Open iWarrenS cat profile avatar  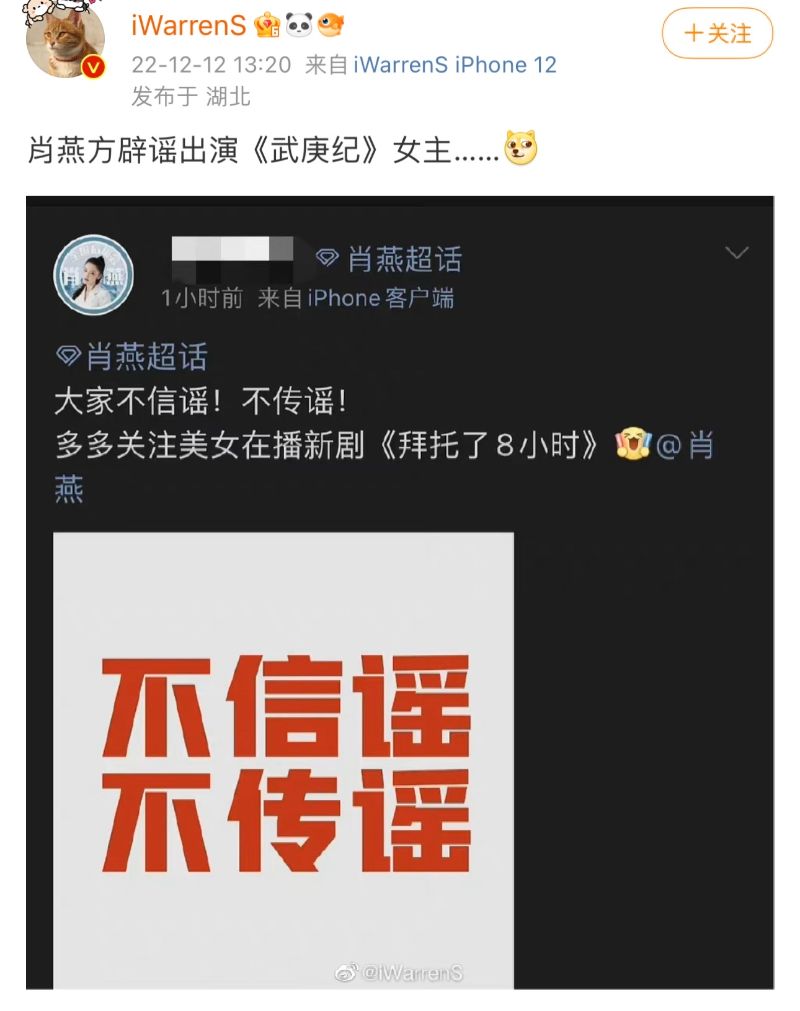point(64,39)
